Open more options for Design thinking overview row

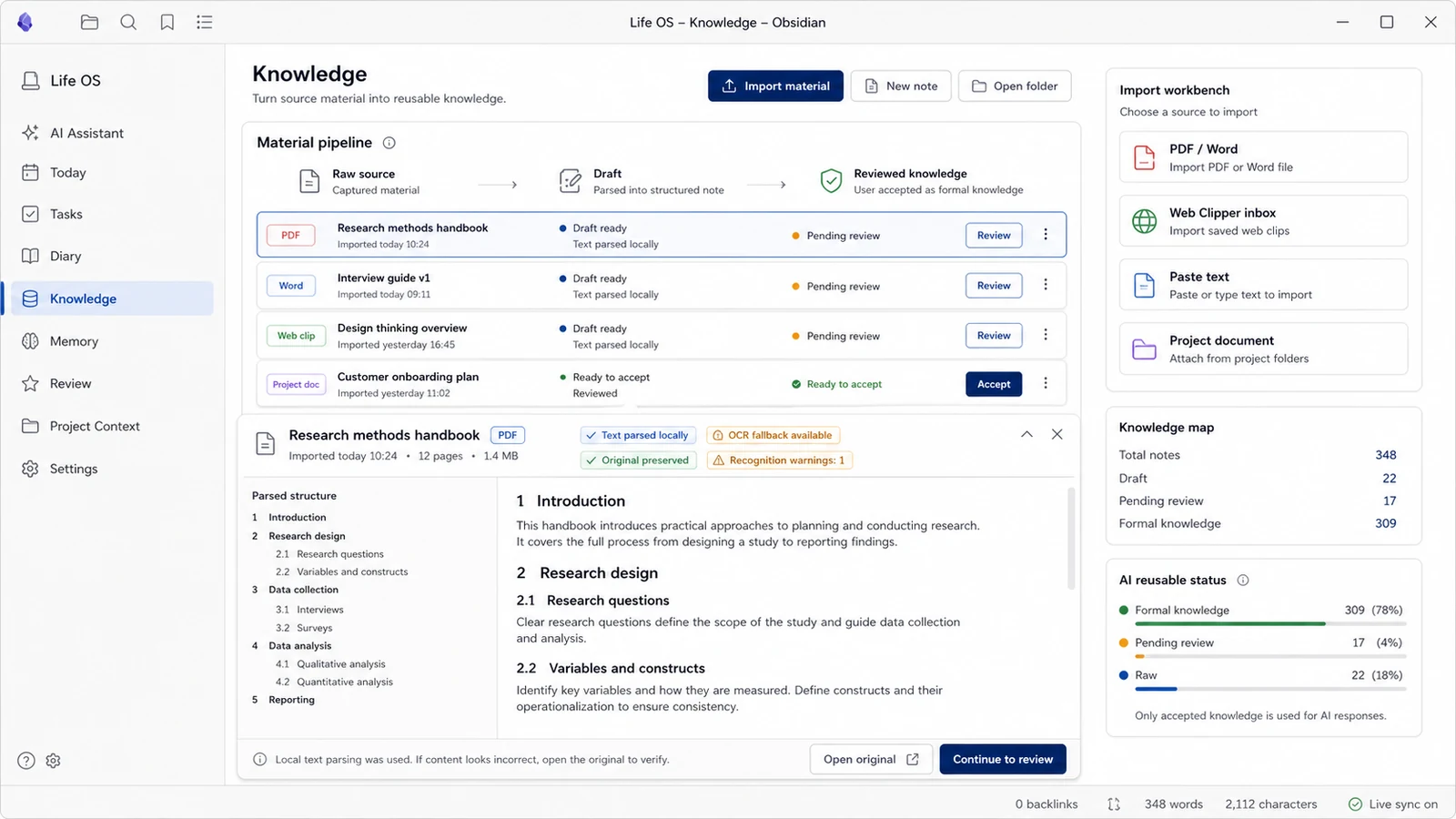pos(1046,335)
